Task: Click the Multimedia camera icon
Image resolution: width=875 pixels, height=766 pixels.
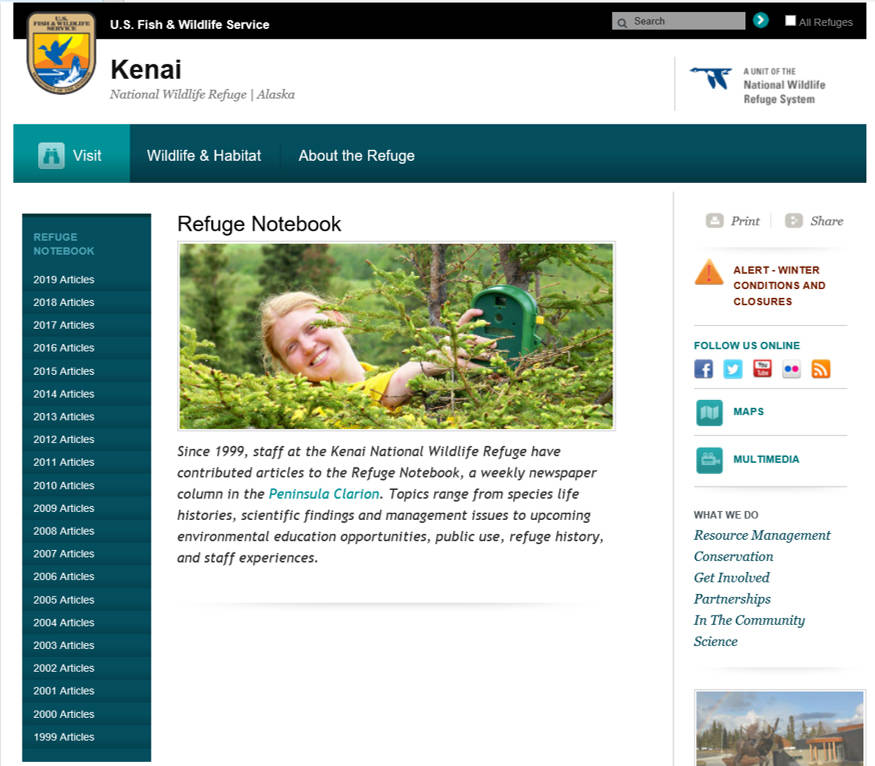Action: click(x=709, y=460)
